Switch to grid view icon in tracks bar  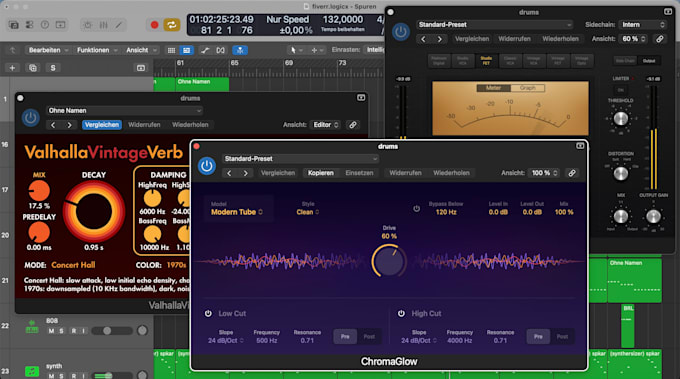171,50
